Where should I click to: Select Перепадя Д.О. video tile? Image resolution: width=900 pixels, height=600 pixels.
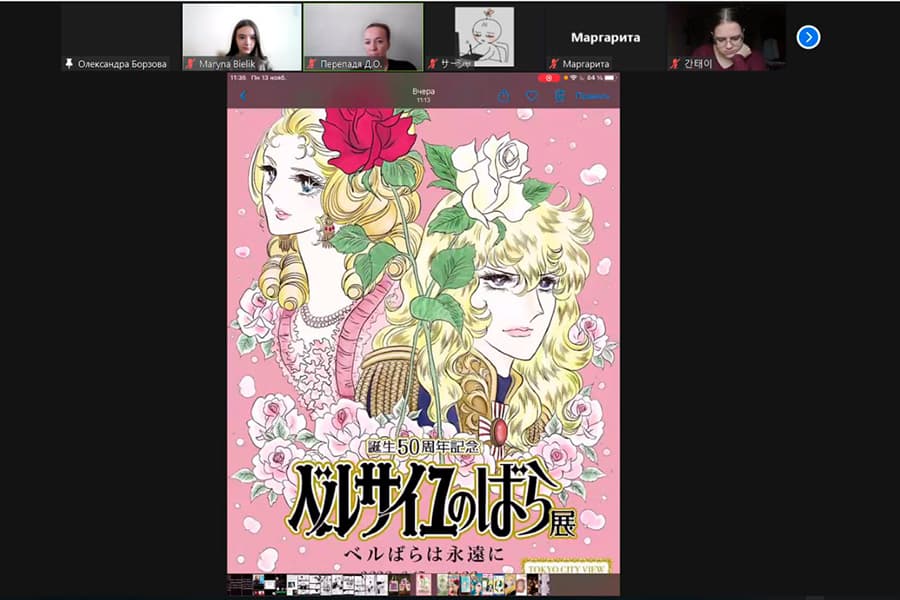point(363,37)
